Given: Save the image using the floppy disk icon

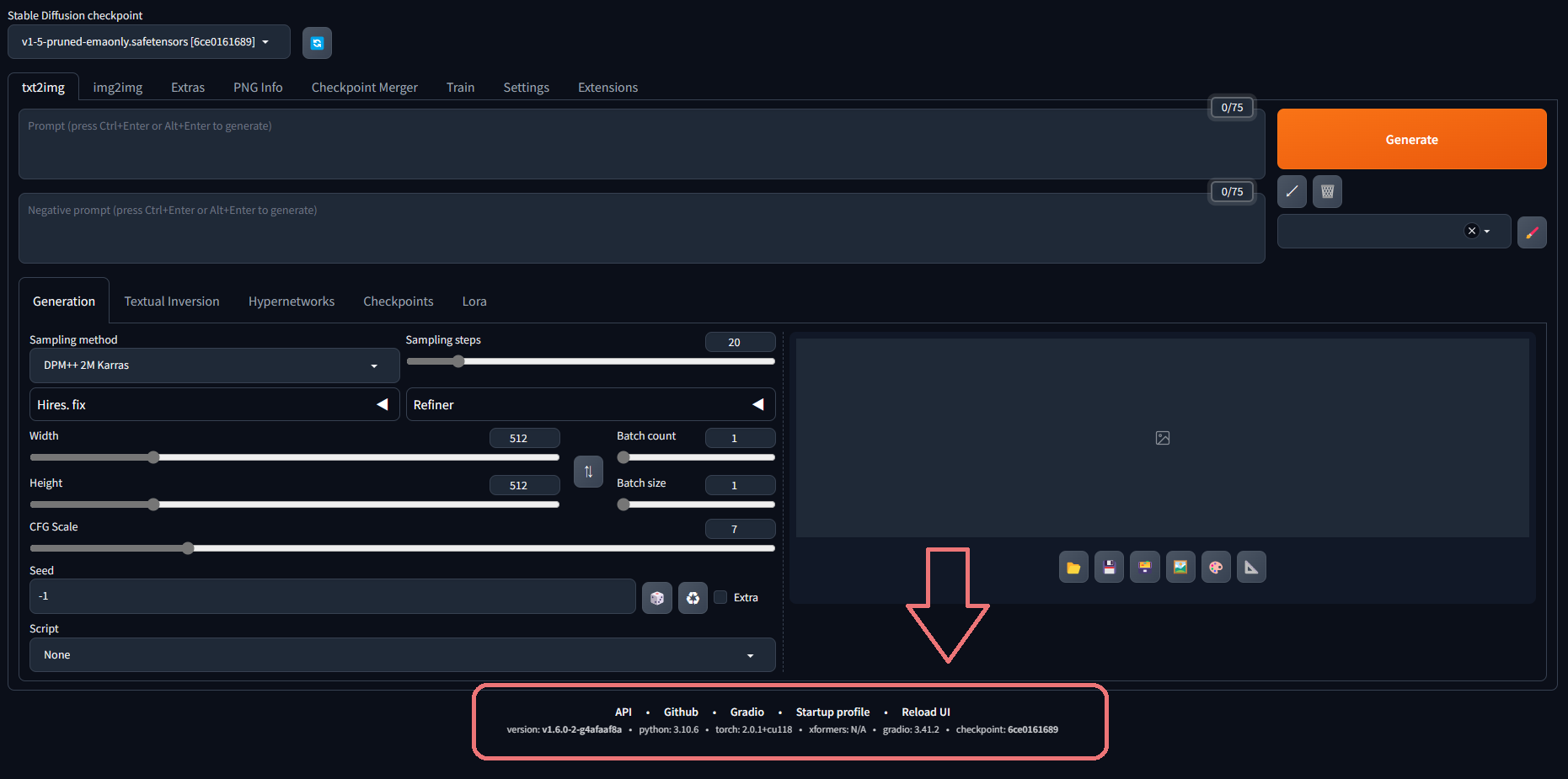Looking at the screenshot, I should coord(1109,567).
